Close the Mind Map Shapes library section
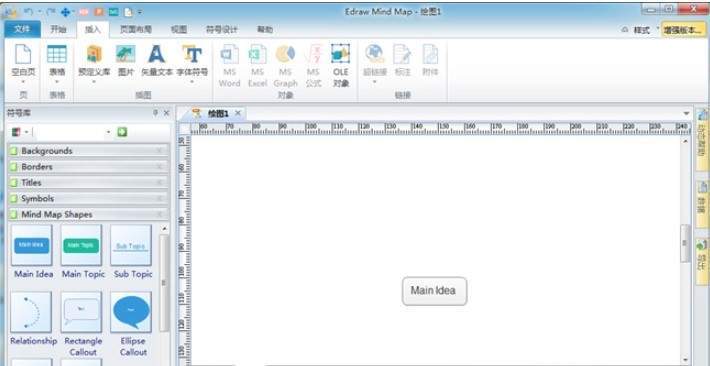 tap(159, 214)
